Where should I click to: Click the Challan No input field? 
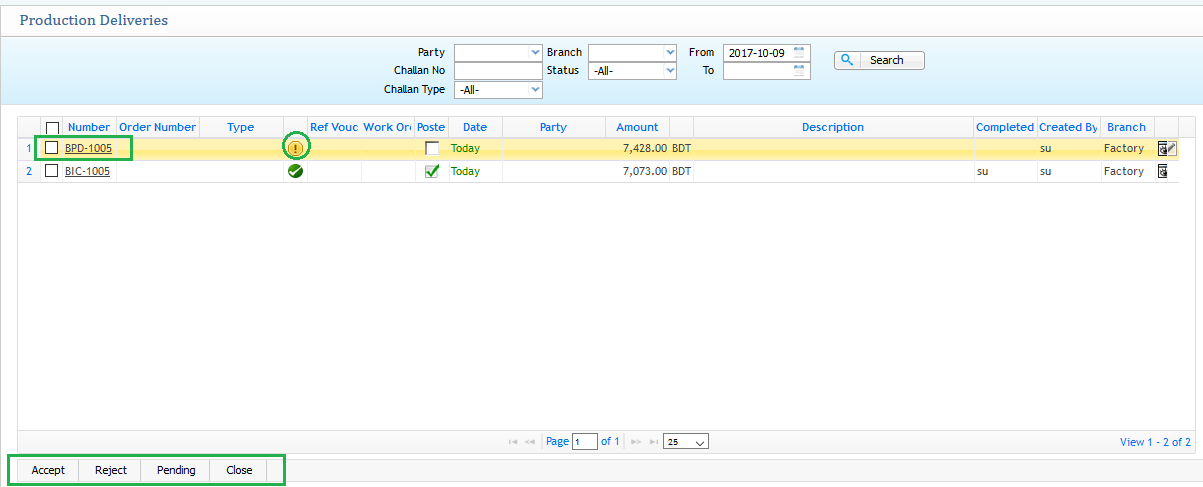pyautogui.click(x=498, y=71)
